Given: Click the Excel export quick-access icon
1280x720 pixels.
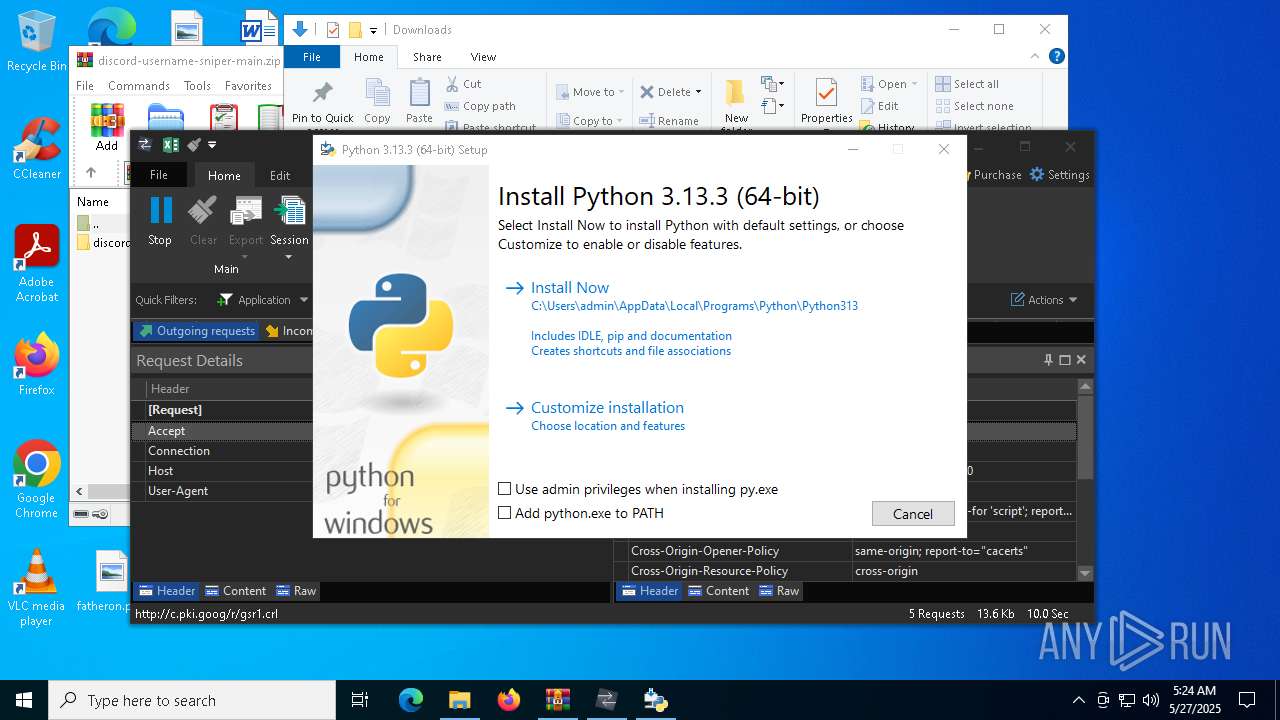Looking at the screenshot, I should [171, 145].
